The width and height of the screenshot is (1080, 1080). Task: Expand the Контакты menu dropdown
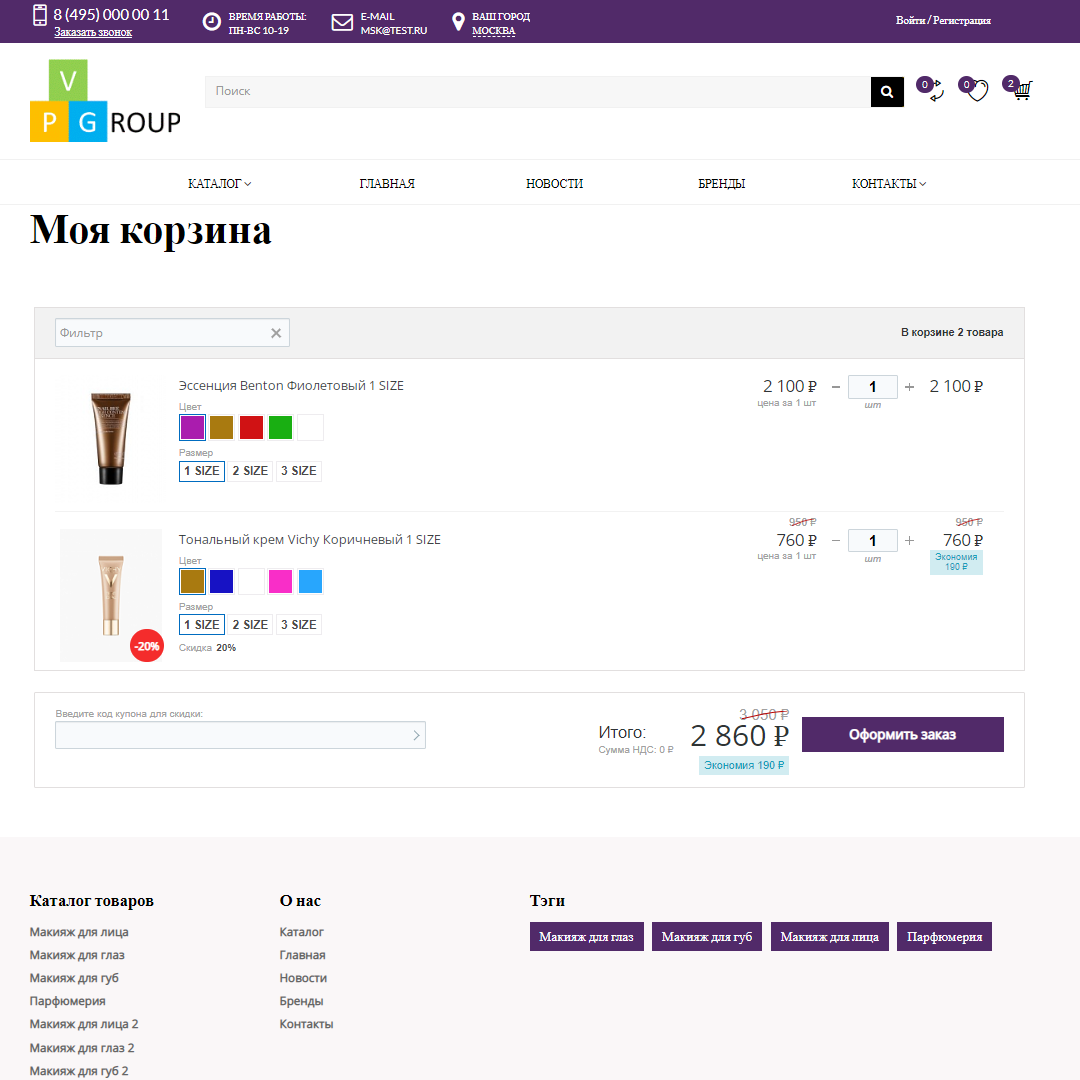888,184
